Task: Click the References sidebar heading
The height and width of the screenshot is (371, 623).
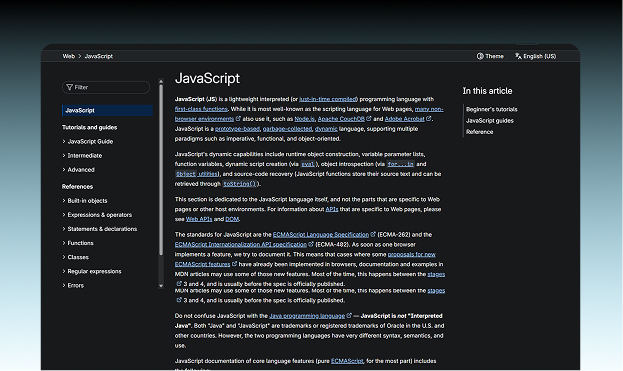Action: [77, 187]
